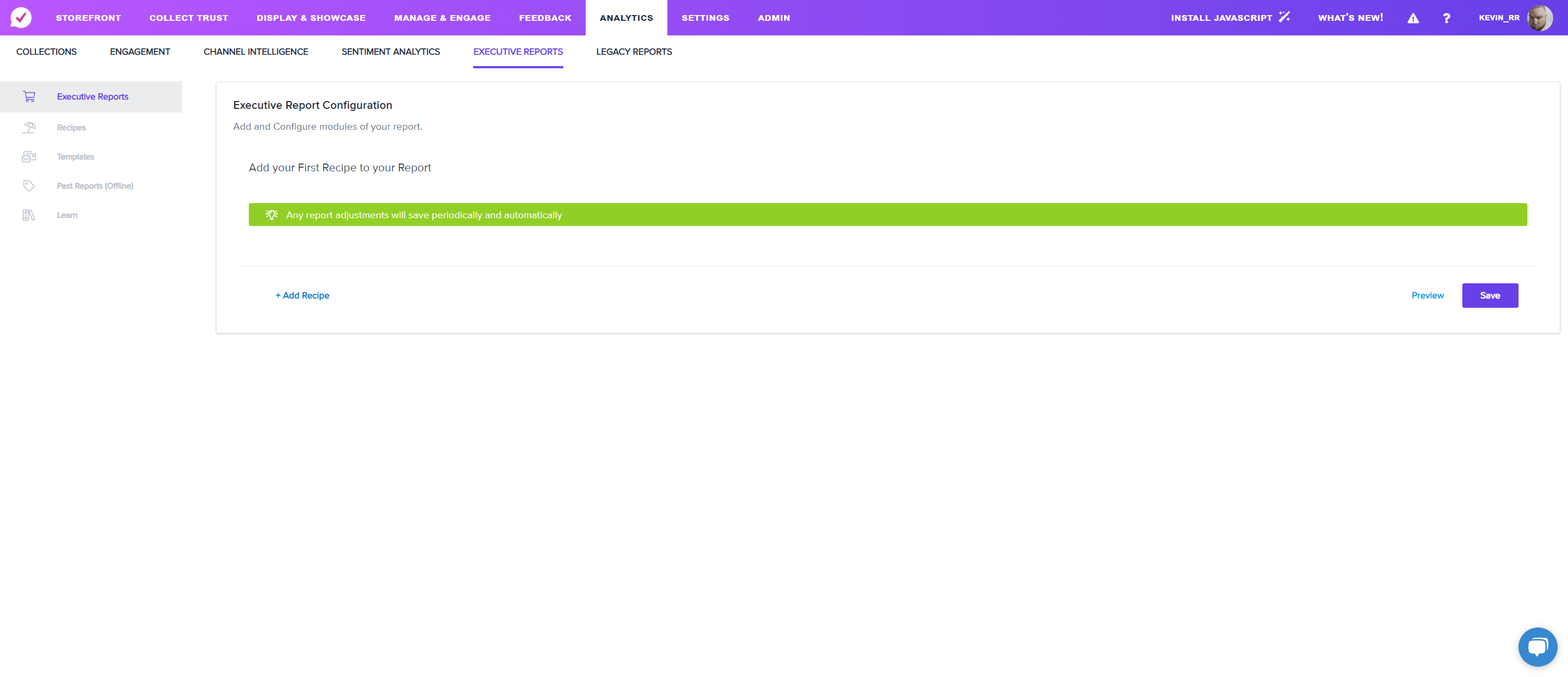The width and height of the screenshot is (1568, 677).
Task: Click the user avatar photo
Action: point(1540,18)
